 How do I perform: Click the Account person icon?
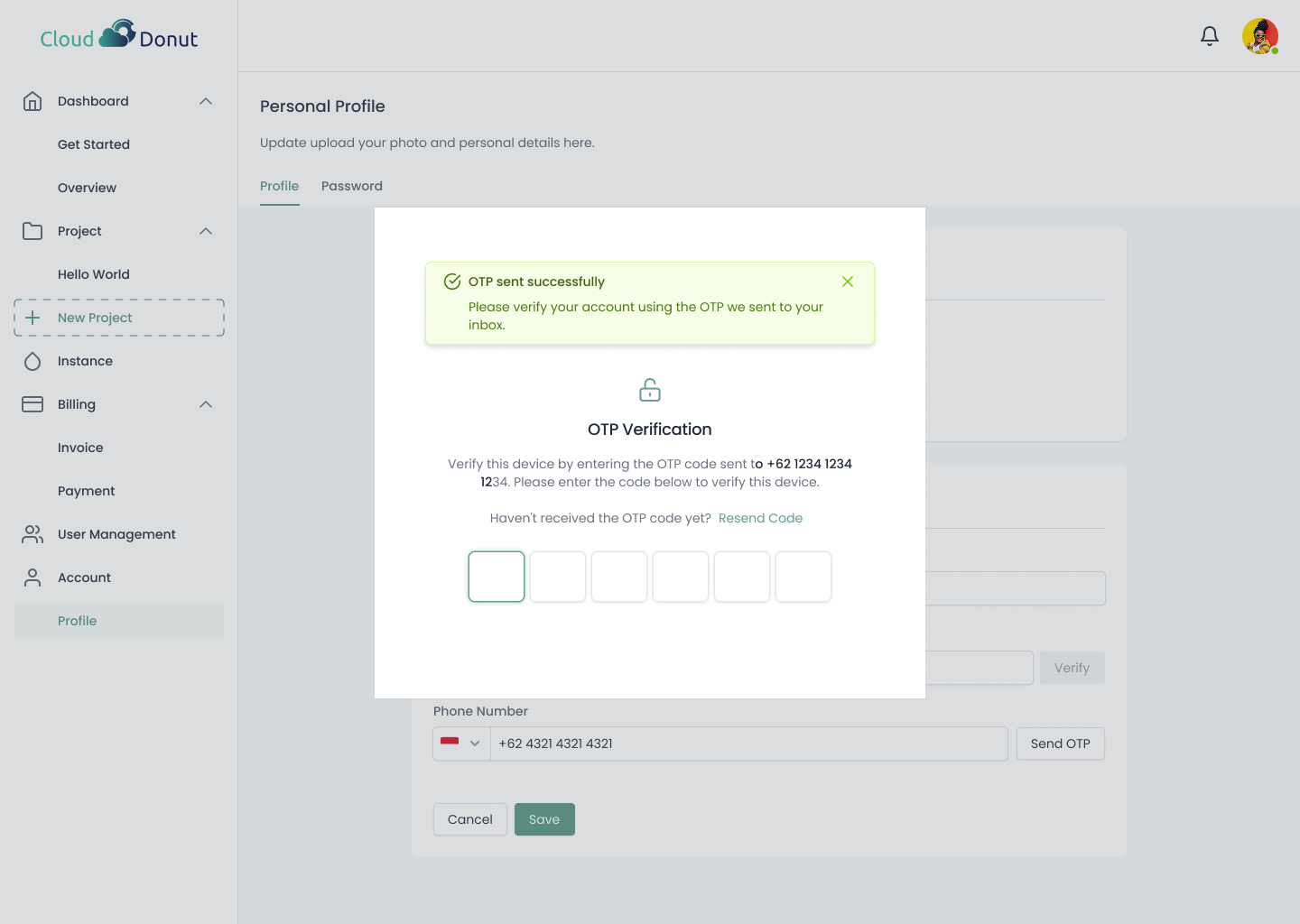click(x=32, y=577)
